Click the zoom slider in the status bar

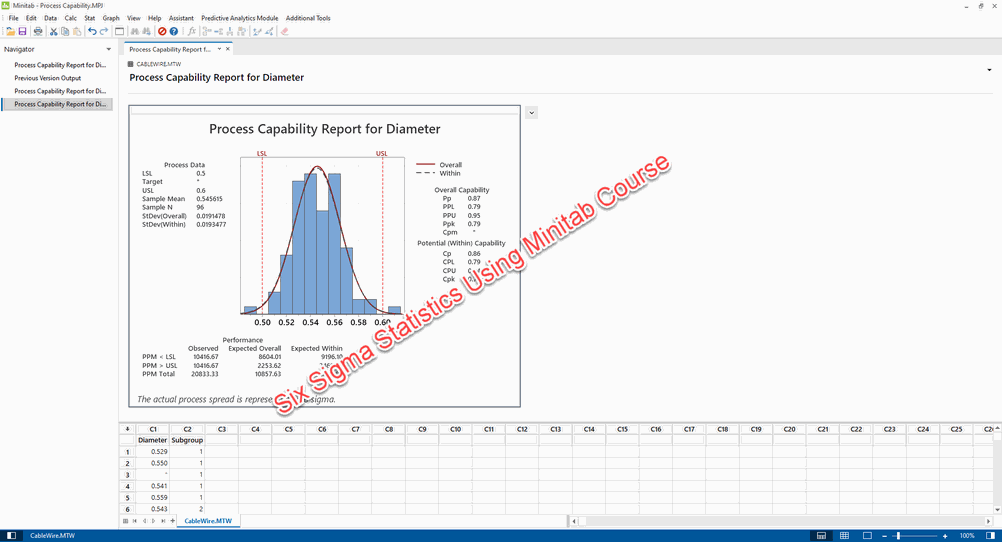898,536
